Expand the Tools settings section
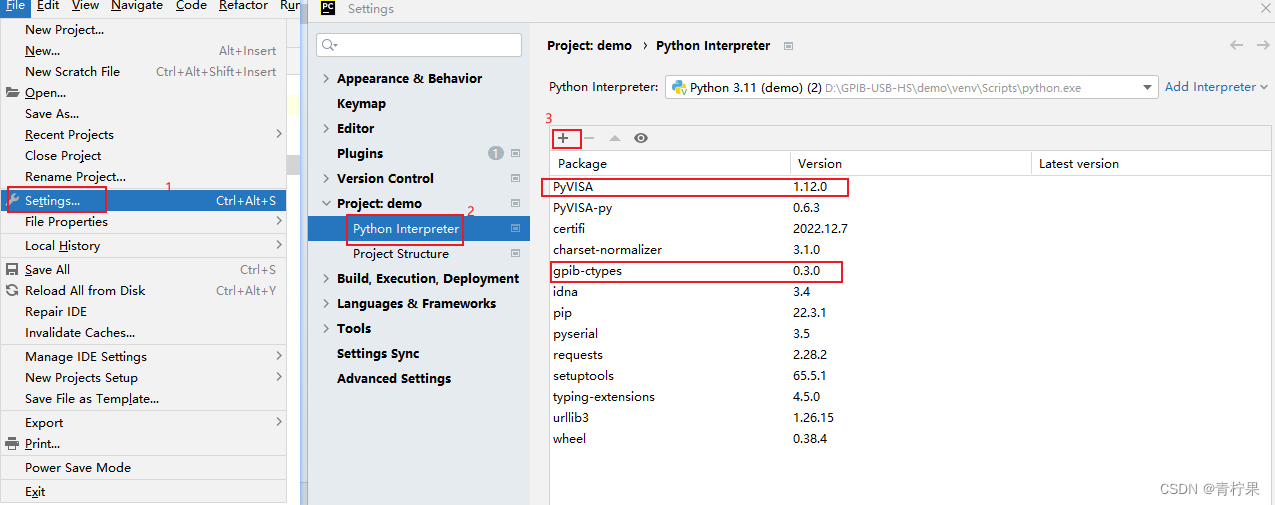The height and width of the screenshot is (505, 1275). point(326,328)
